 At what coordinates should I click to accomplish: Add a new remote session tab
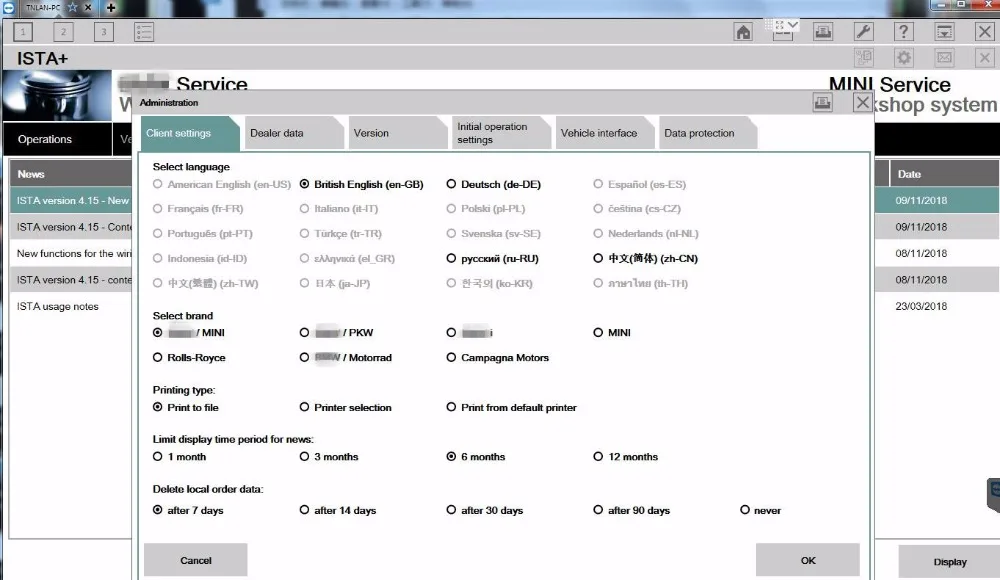[111, 8]
